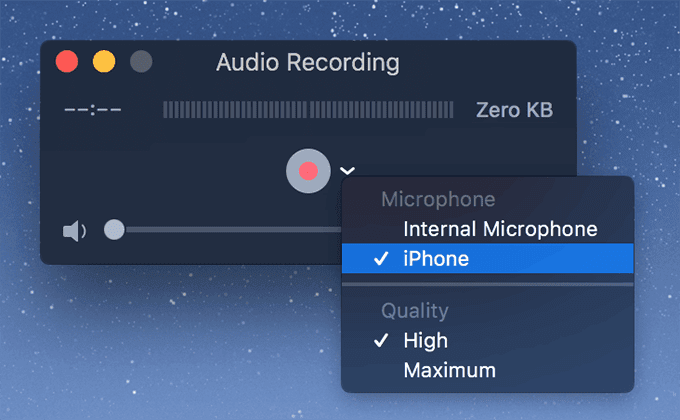Start recording with the red record button
The image size is (680, 420).
pyautogui.click(x=308, y=171)
